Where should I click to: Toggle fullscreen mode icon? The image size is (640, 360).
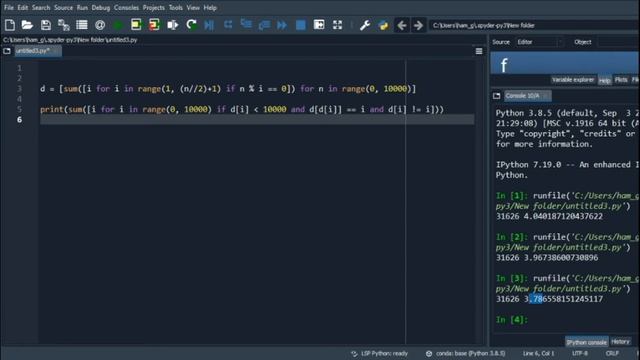[337, 25]
